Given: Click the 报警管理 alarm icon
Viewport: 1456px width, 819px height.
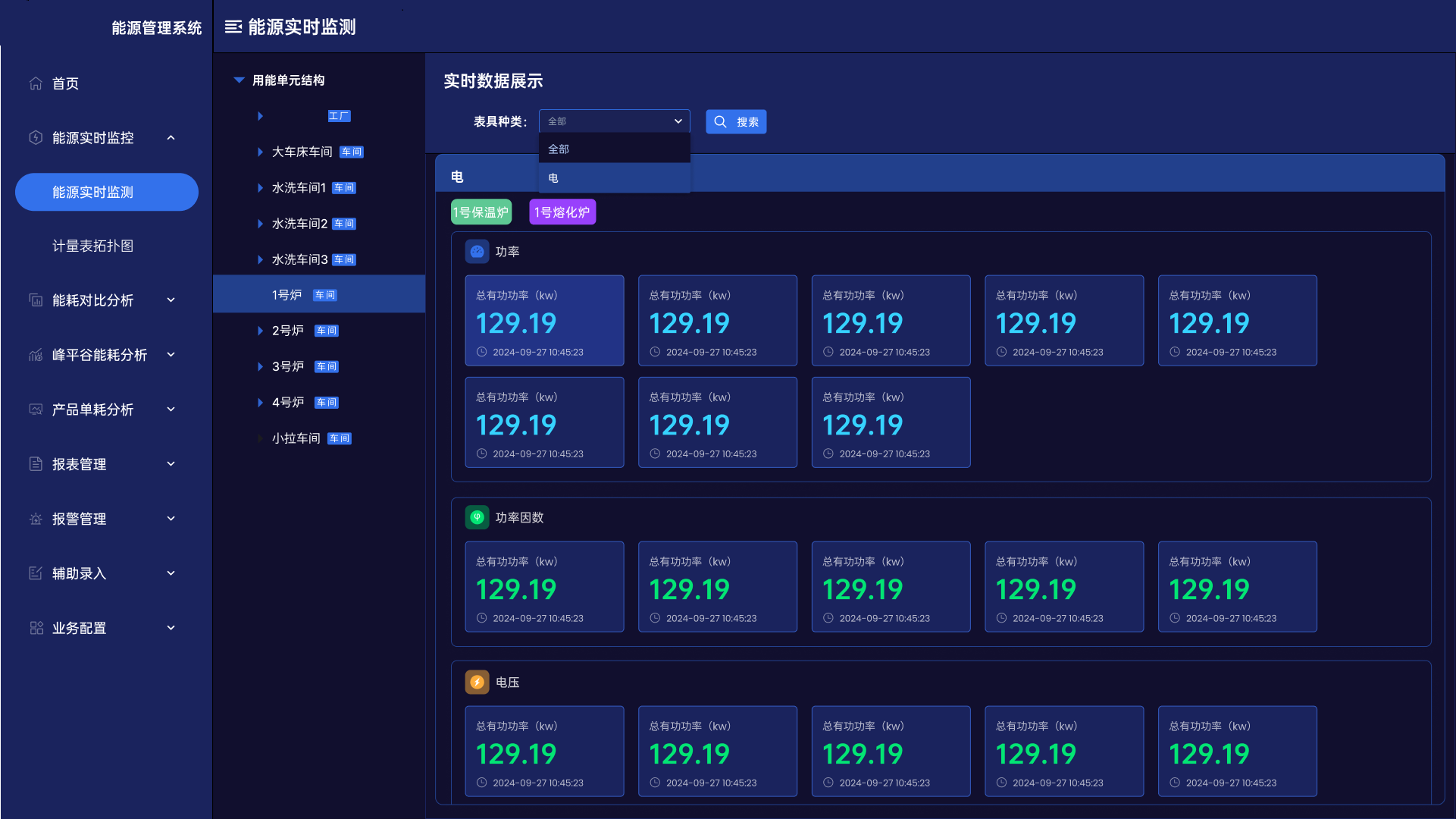Looking at the screenshot, I should (x=36, y=519).
